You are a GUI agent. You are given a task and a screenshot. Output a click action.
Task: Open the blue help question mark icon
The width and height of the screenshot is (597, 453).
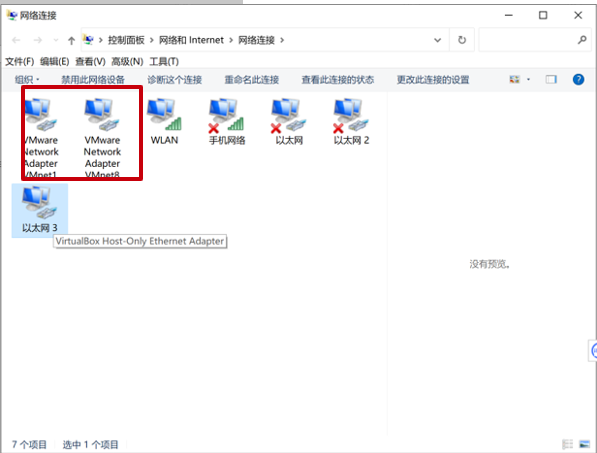578,79
